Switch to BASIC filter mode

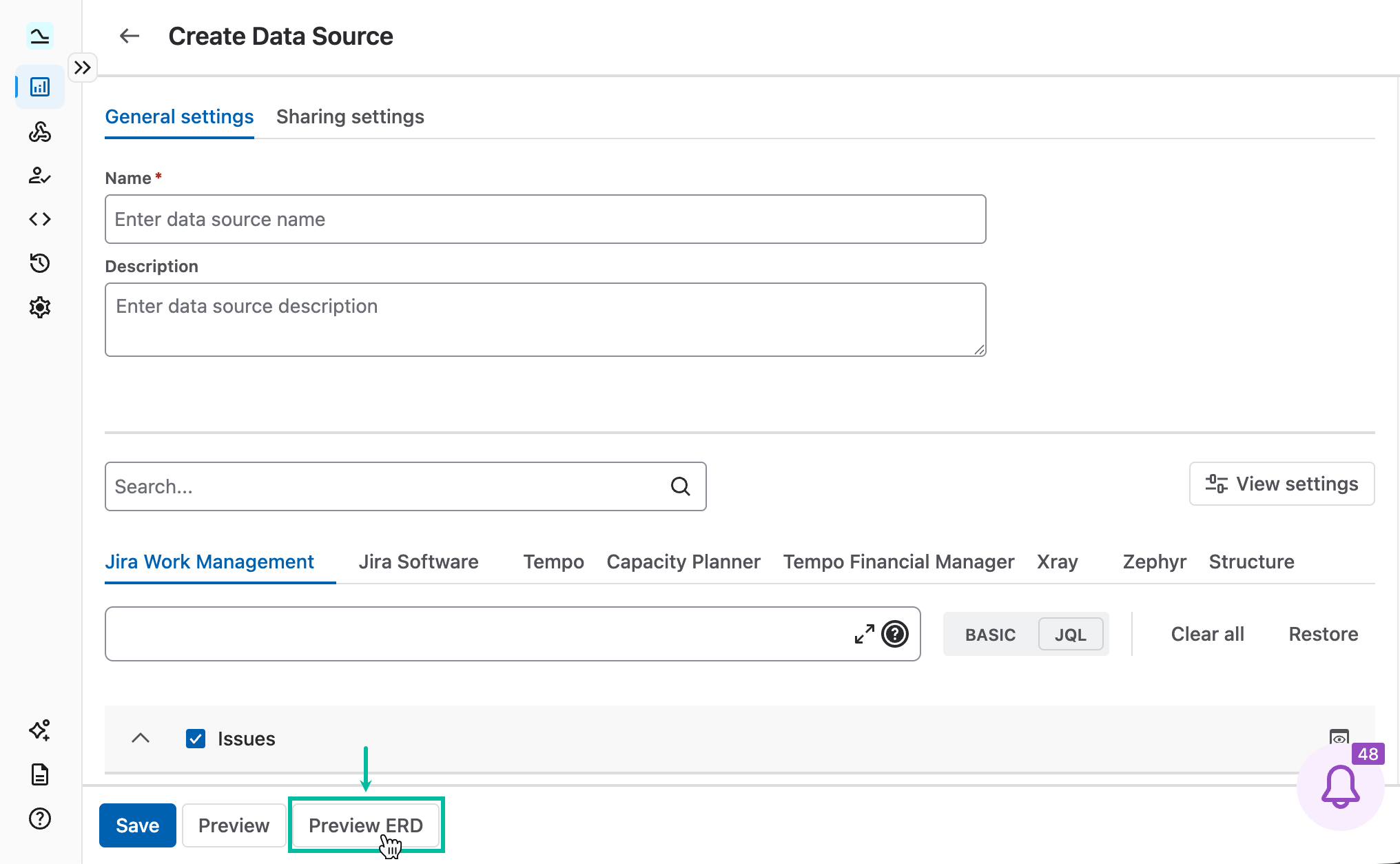click(x=990, y=635)
